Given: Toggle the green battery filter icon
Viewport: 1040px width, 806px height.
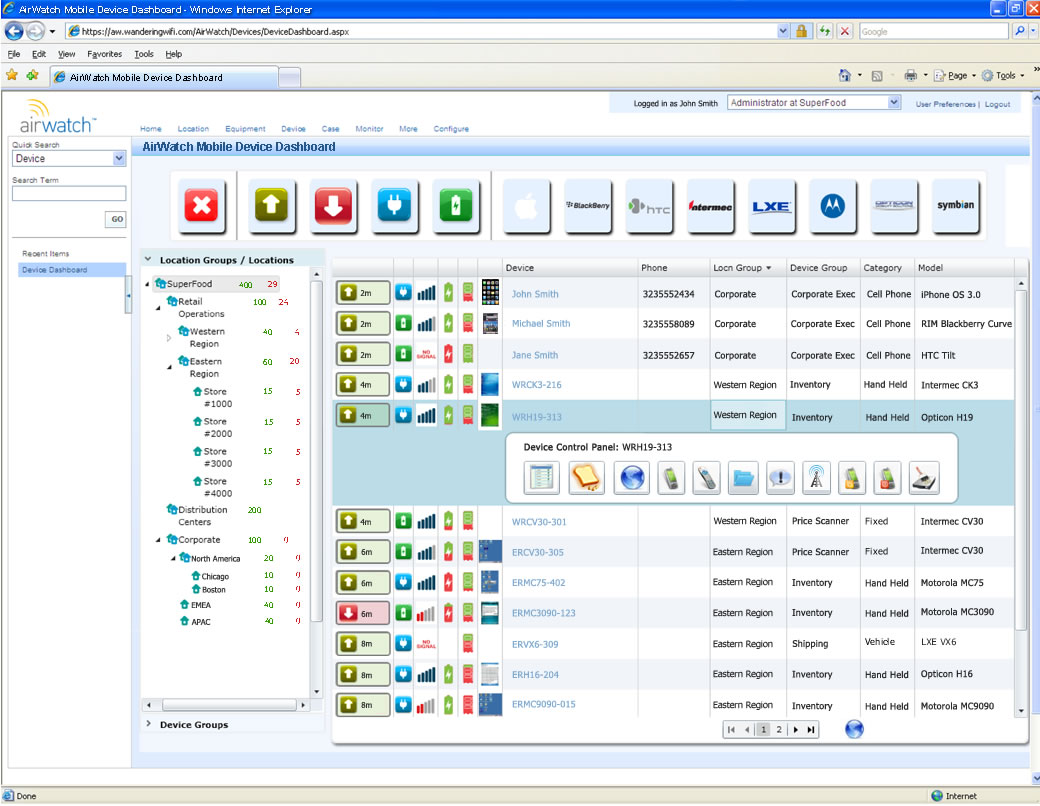Looking at the screenshot, I should pos(457,207).
